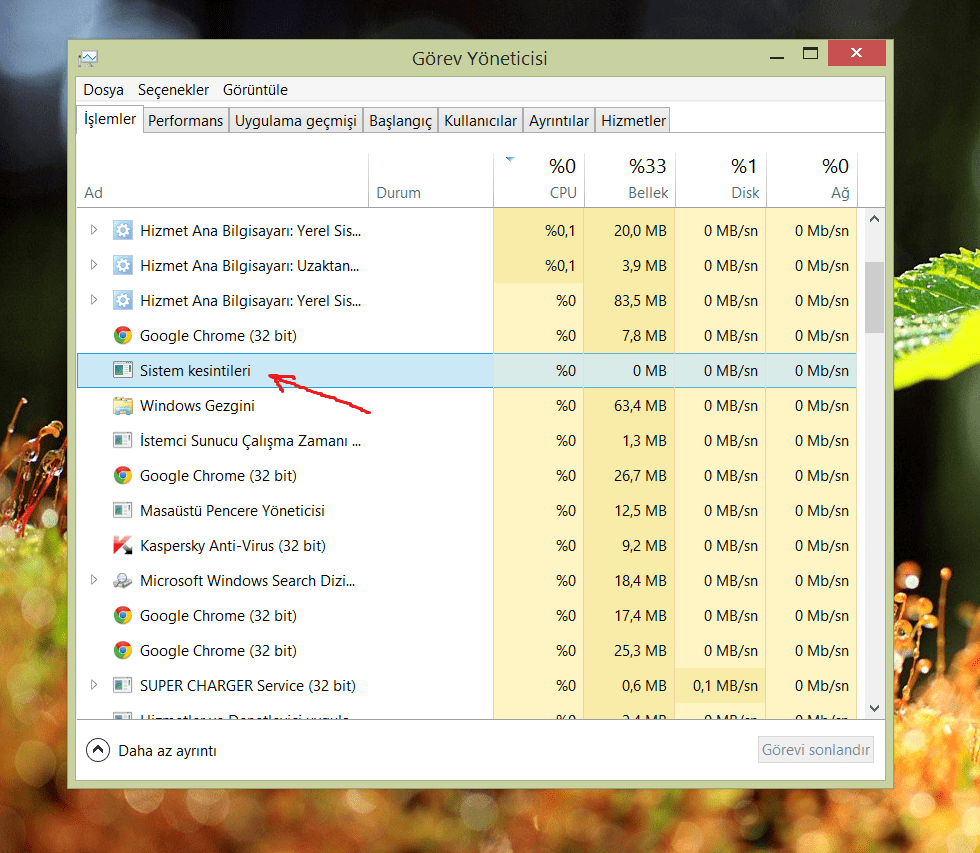
Task: Click the Microsoft Windows Search icon
Action: pos(122,581)
